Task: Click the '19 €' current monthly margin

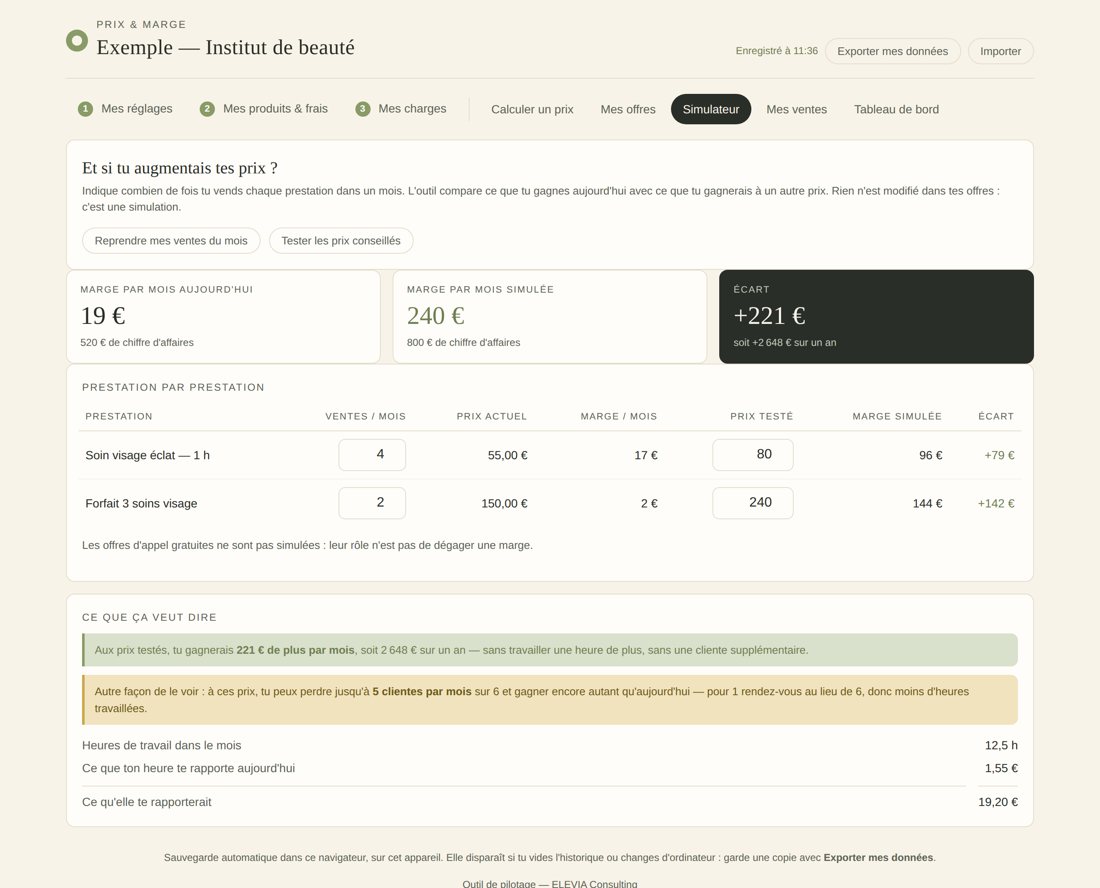Action: pos(103,316)
